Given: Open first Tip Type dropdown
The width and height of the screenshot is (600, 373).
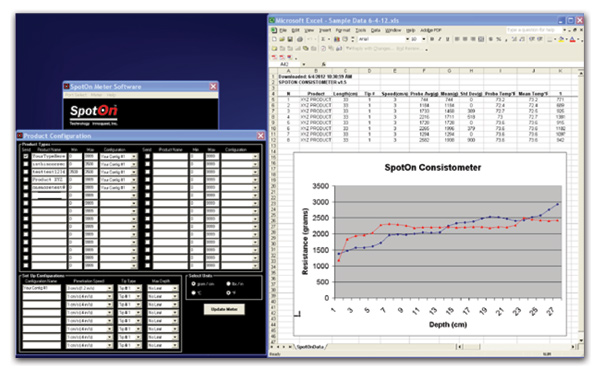Looking at the screenshot, I should 139,288.
